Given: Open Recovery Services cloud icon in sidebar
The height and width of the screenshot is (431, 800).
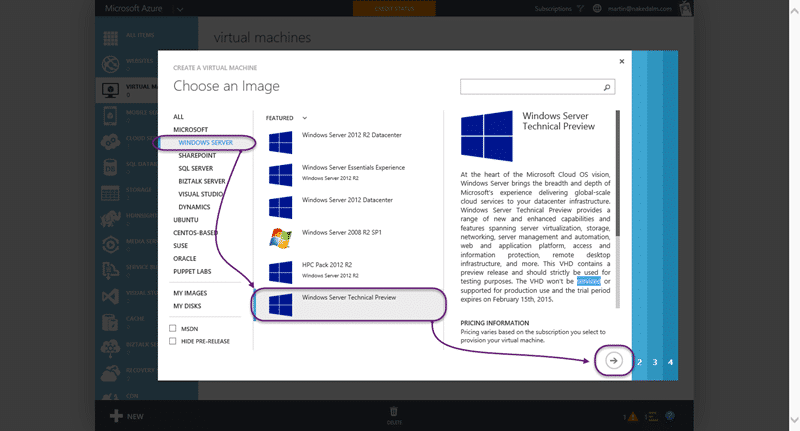Looking at the screenshot, I should pos(110,373).
